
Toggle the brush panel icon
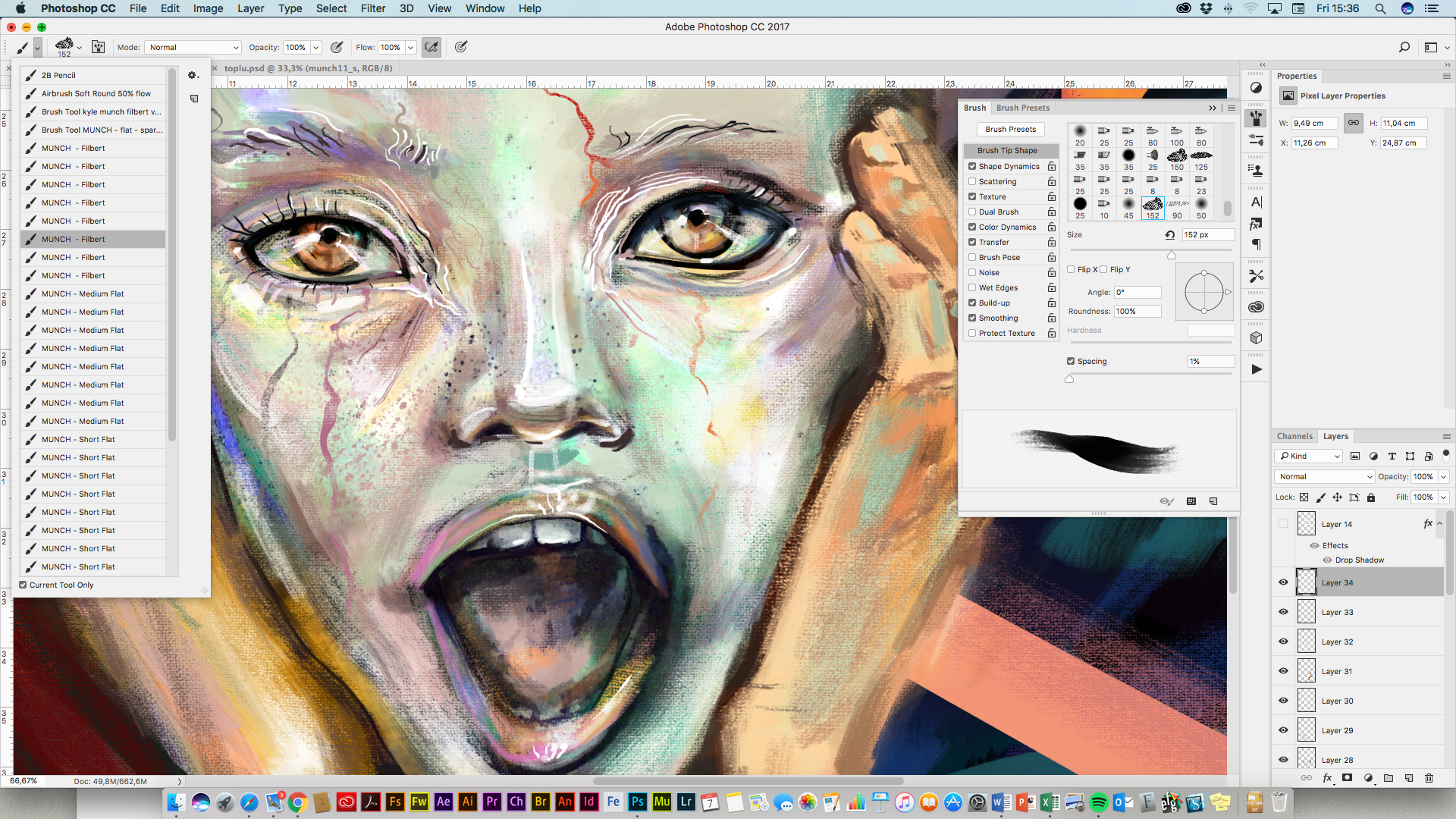(x=98, y=47)
